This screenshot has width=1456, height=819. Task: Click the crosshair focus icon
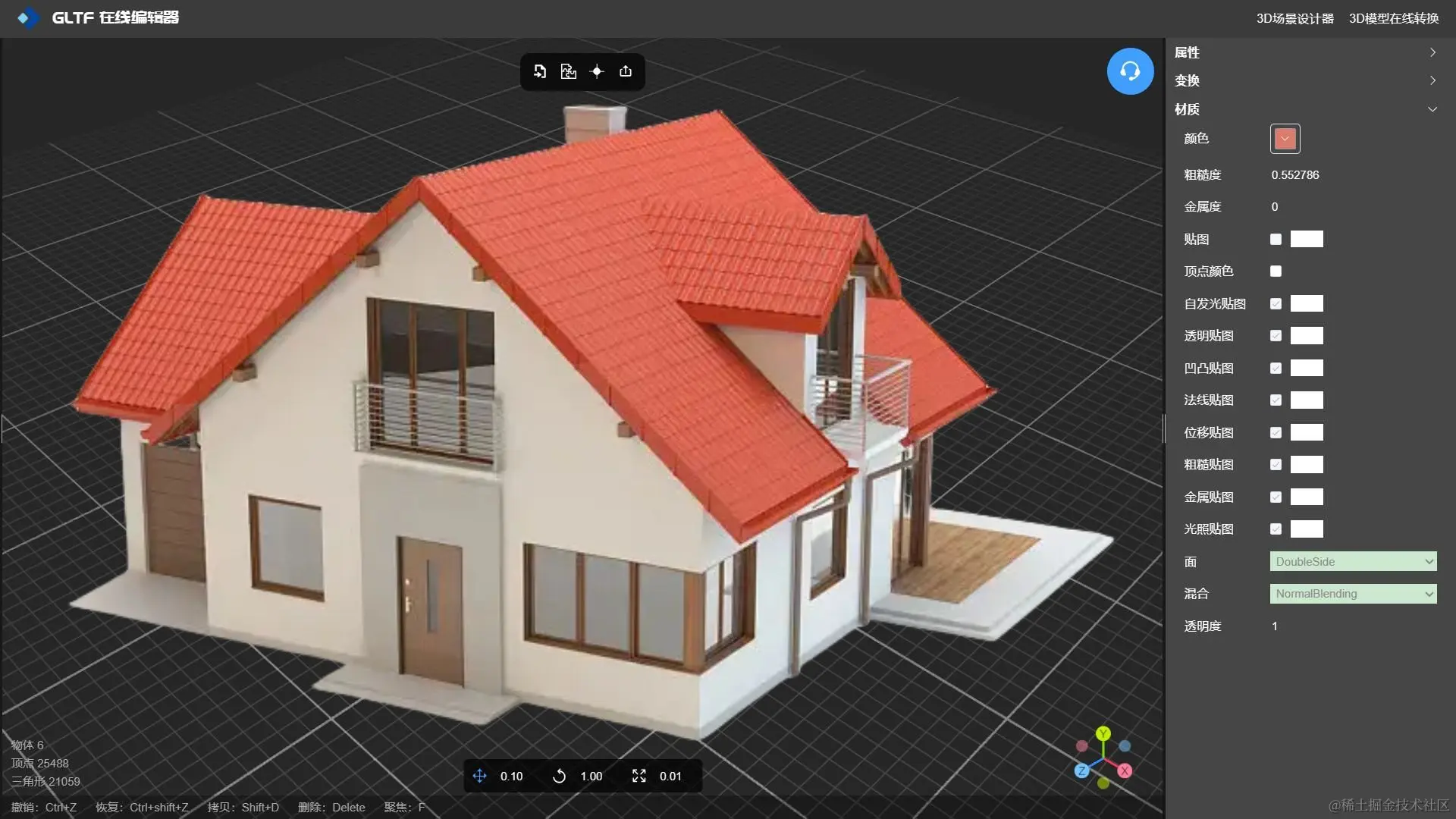[597, 71]
